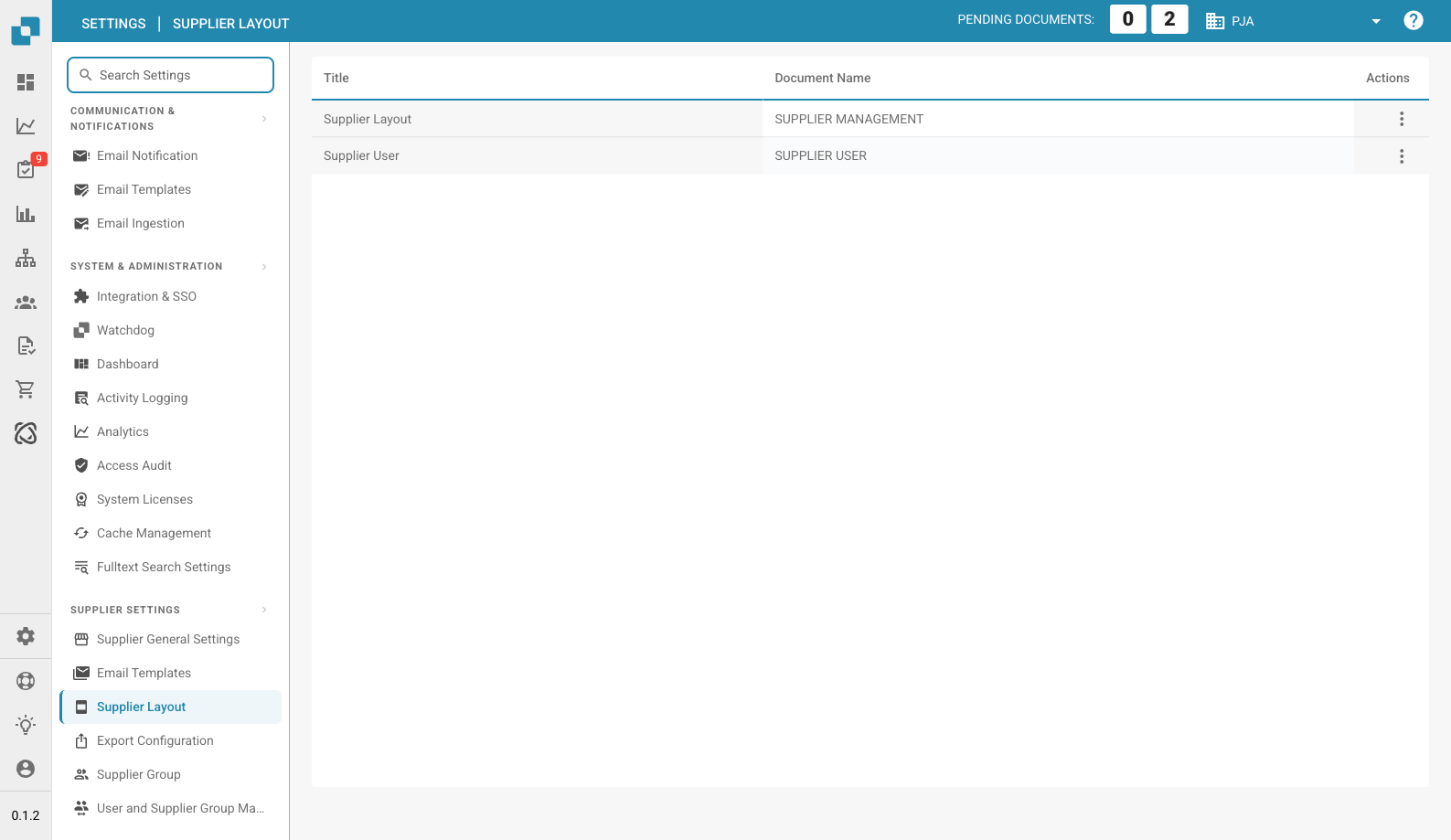Click the Search Settings input field
The image size is (1451, 840).
click(x=170, y=75)
